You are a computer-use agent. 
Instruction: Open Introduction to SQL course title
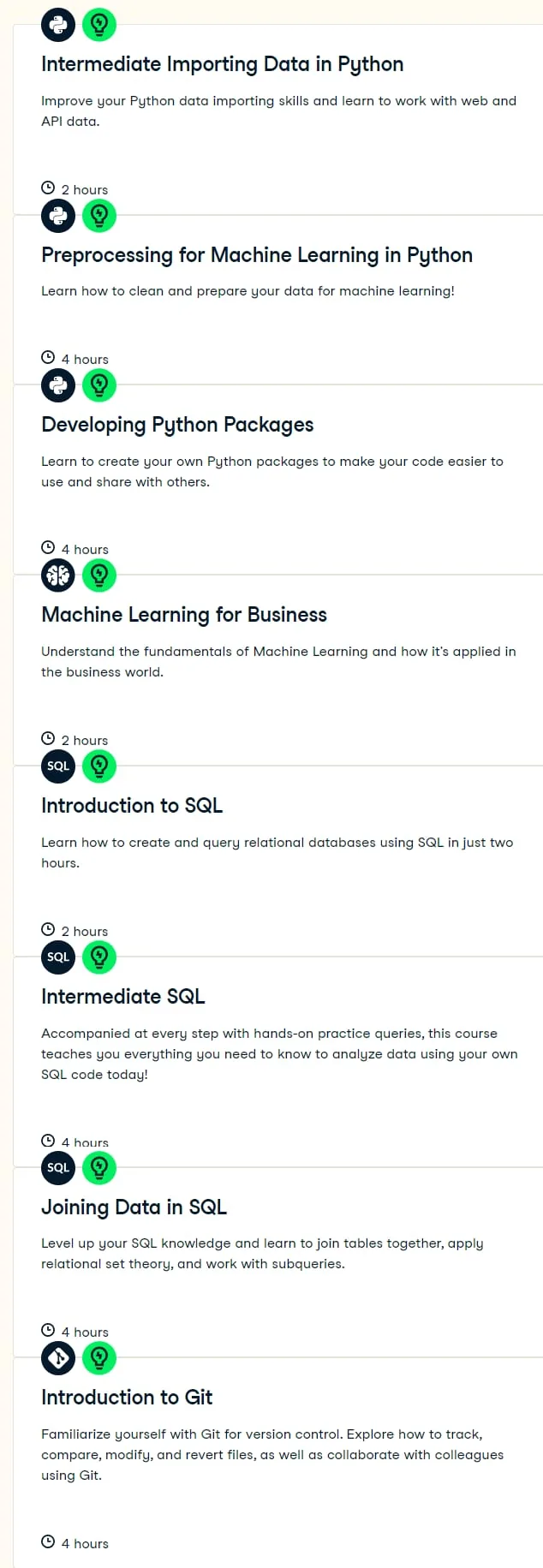tap(132, 806)
